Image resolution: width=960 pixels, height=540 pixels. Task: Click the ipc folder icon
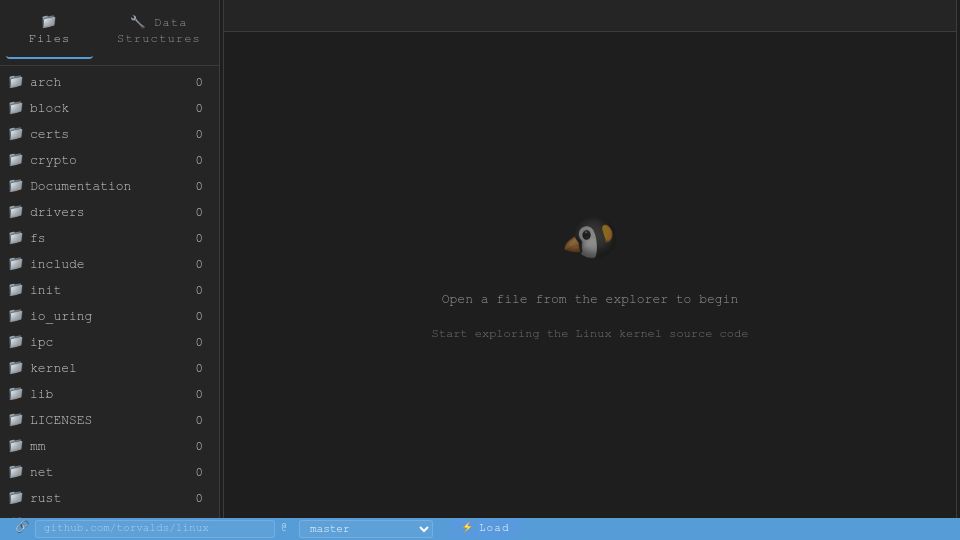click(x=16, y=342)
